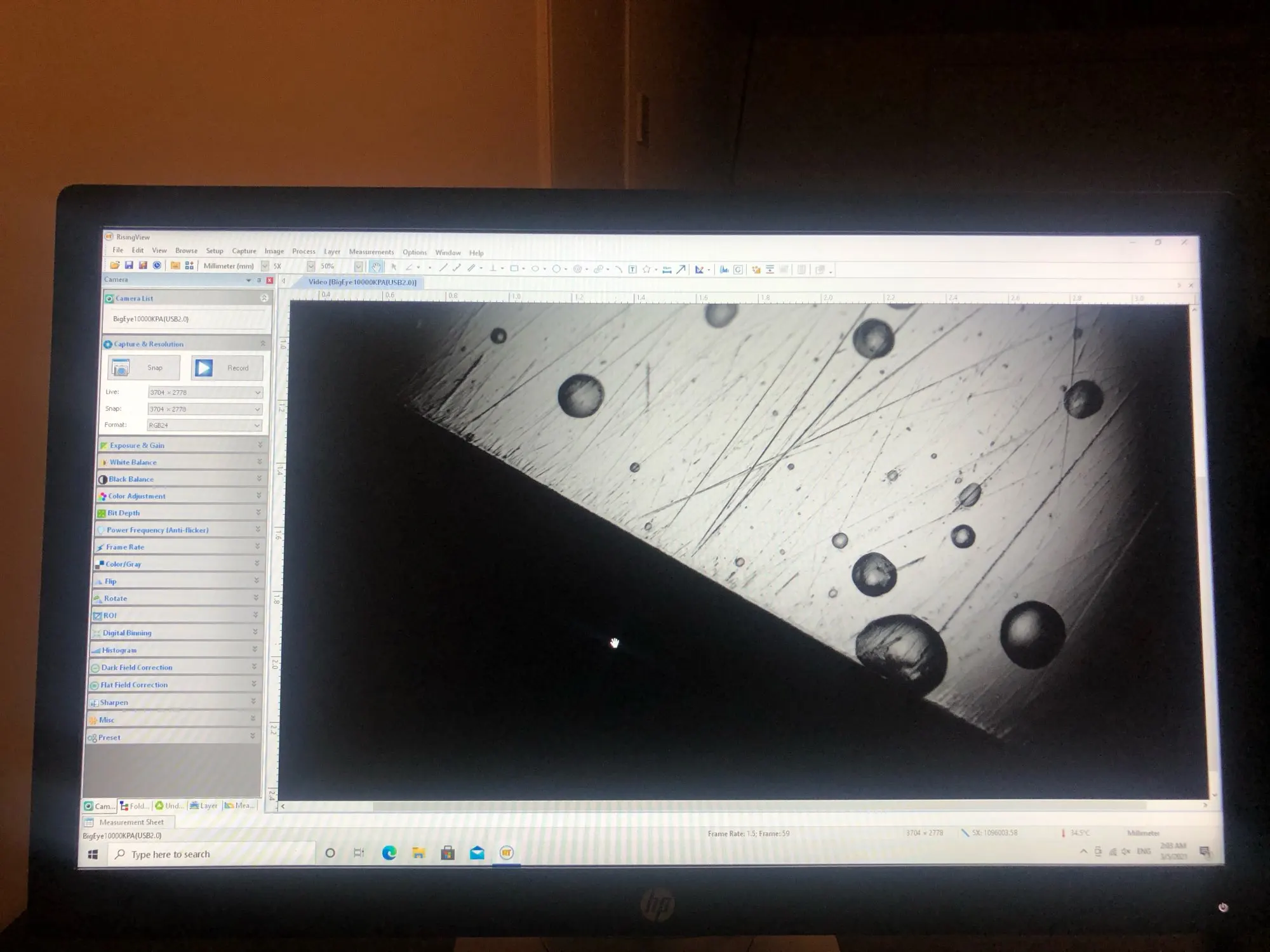Viewport: 1270px width, 952px height.
Task: Select the arrow drawing tool
Action: pos(681,269)
